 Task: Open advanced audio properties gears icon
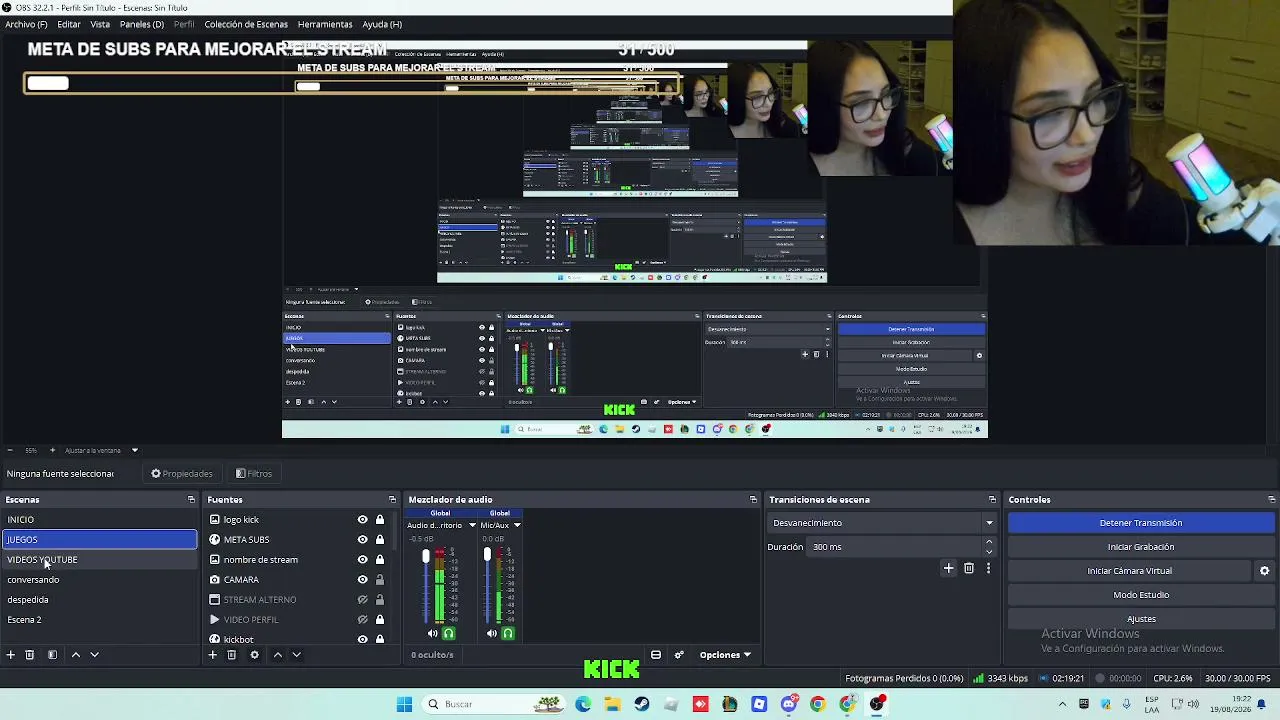679,655
